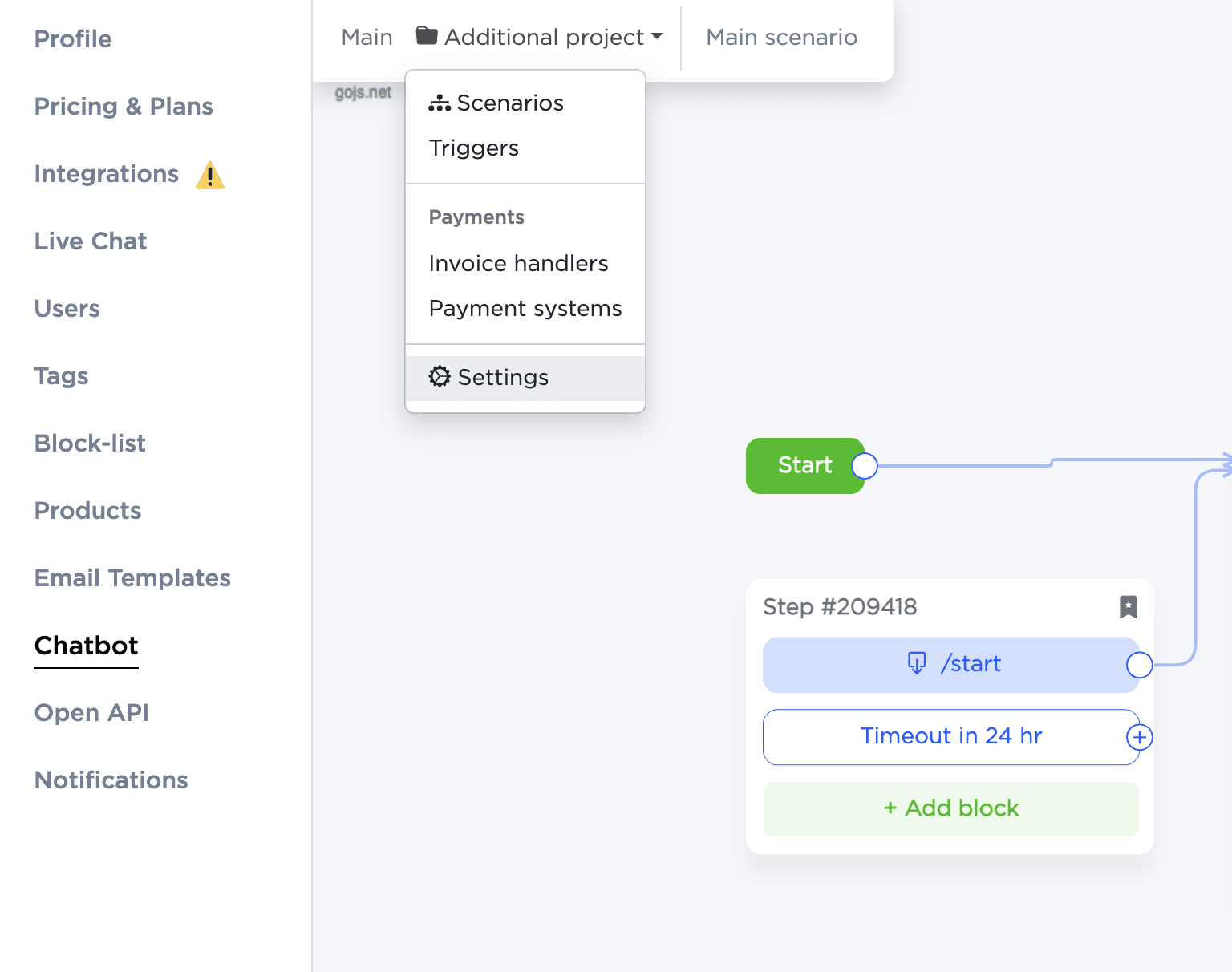
Task: Click the output port circle of Start node
Action: (x=865, y=466)
